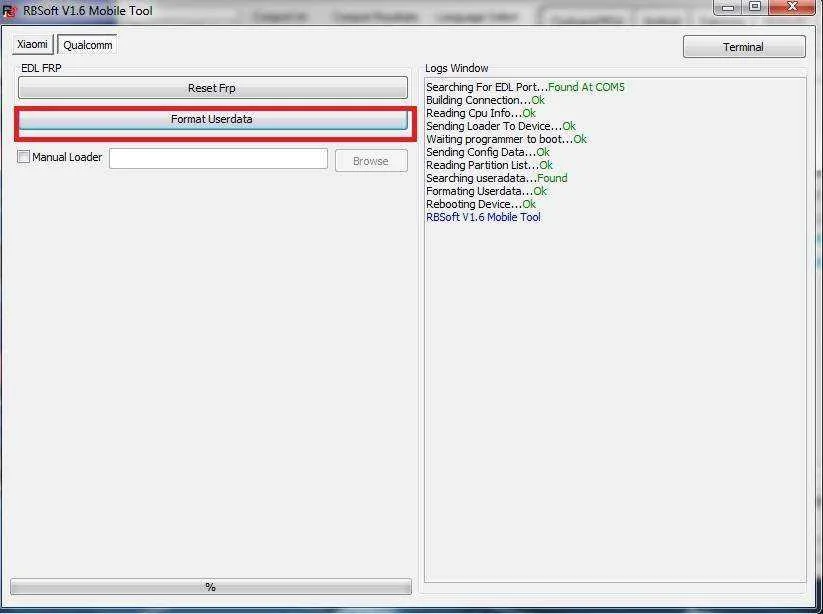Maximize the RBSoft window
Image resolution: width=823 pixels, height=614 pixels.
(755, 7)
